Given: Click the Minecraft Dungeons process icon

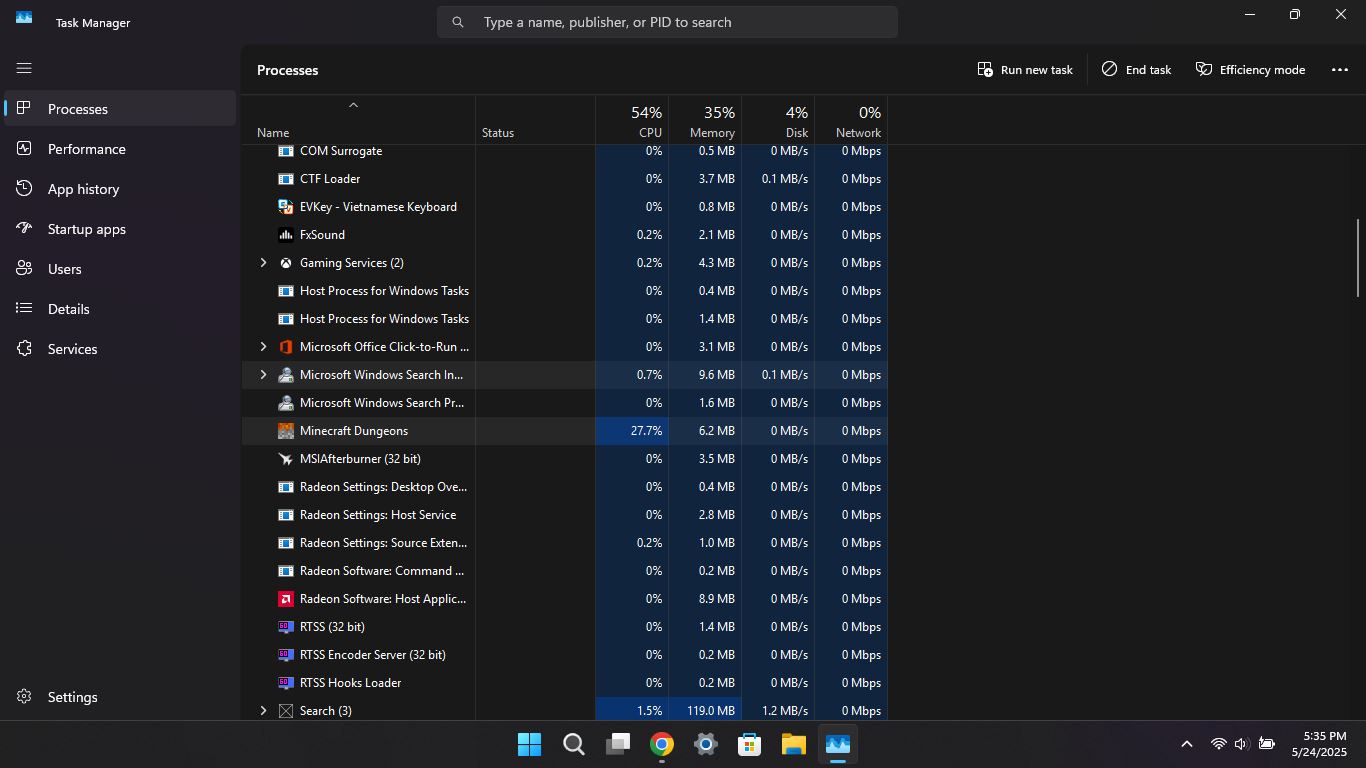Looking at the screenshot, I should click(286, 431).
